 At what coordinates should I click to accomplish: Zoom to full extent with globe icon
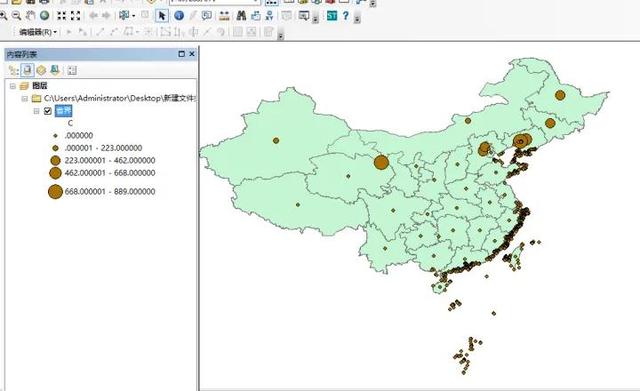44,16
